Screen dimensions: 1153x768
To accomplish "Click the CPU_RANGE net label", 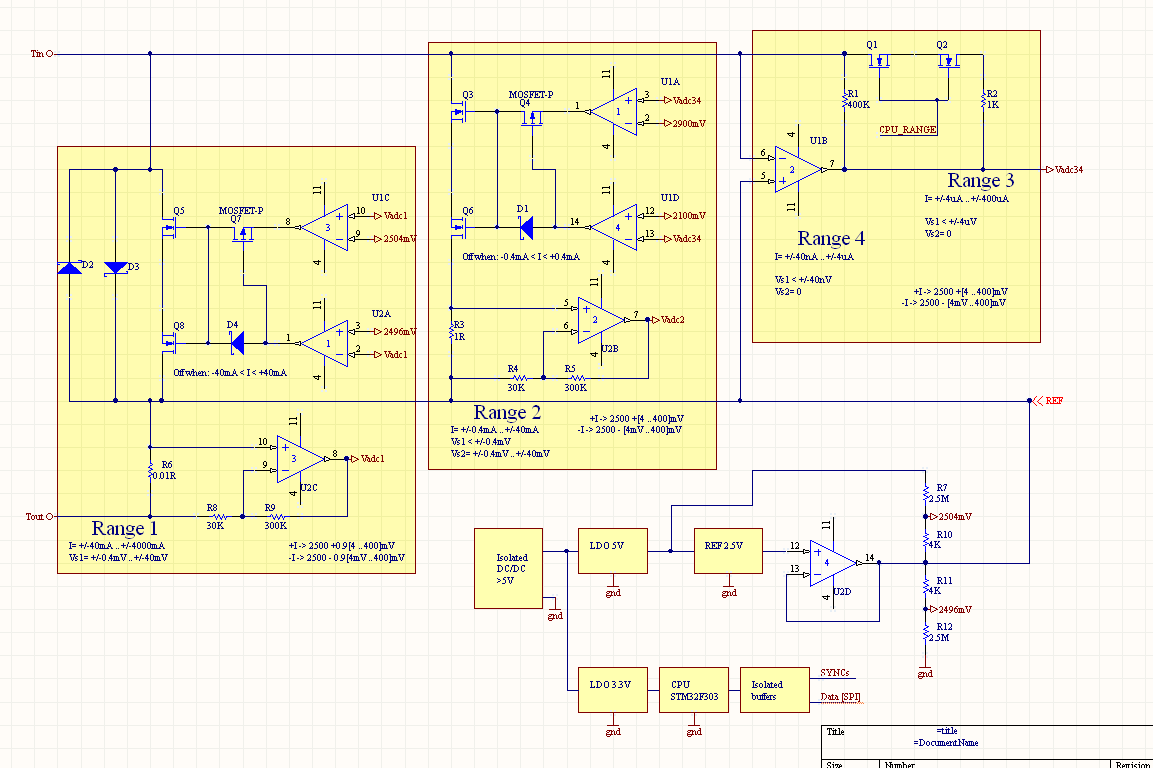I will click(x=908, y=129).
